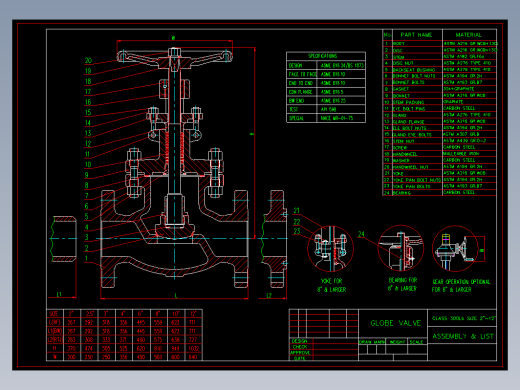Viewport: 520px width, 390px height.
Task: Select the STEM NUT part name
Action: point(403,141)
